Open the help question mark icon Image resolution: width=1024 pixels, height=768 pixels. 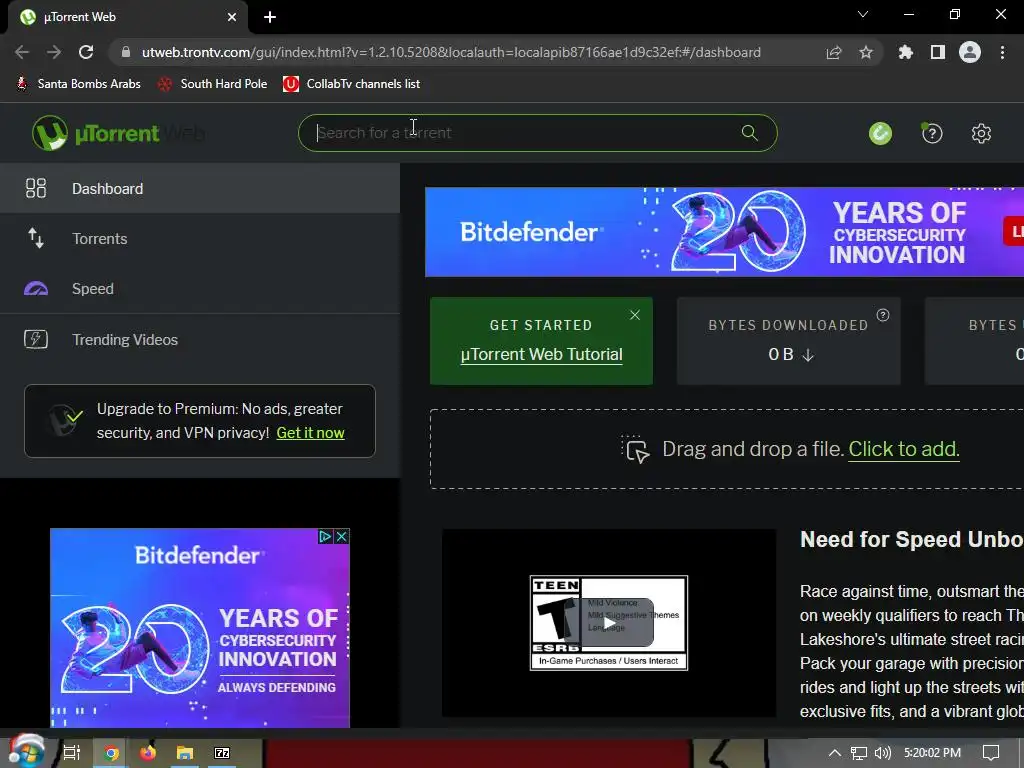pyautogui.click(x=931, y=133)
